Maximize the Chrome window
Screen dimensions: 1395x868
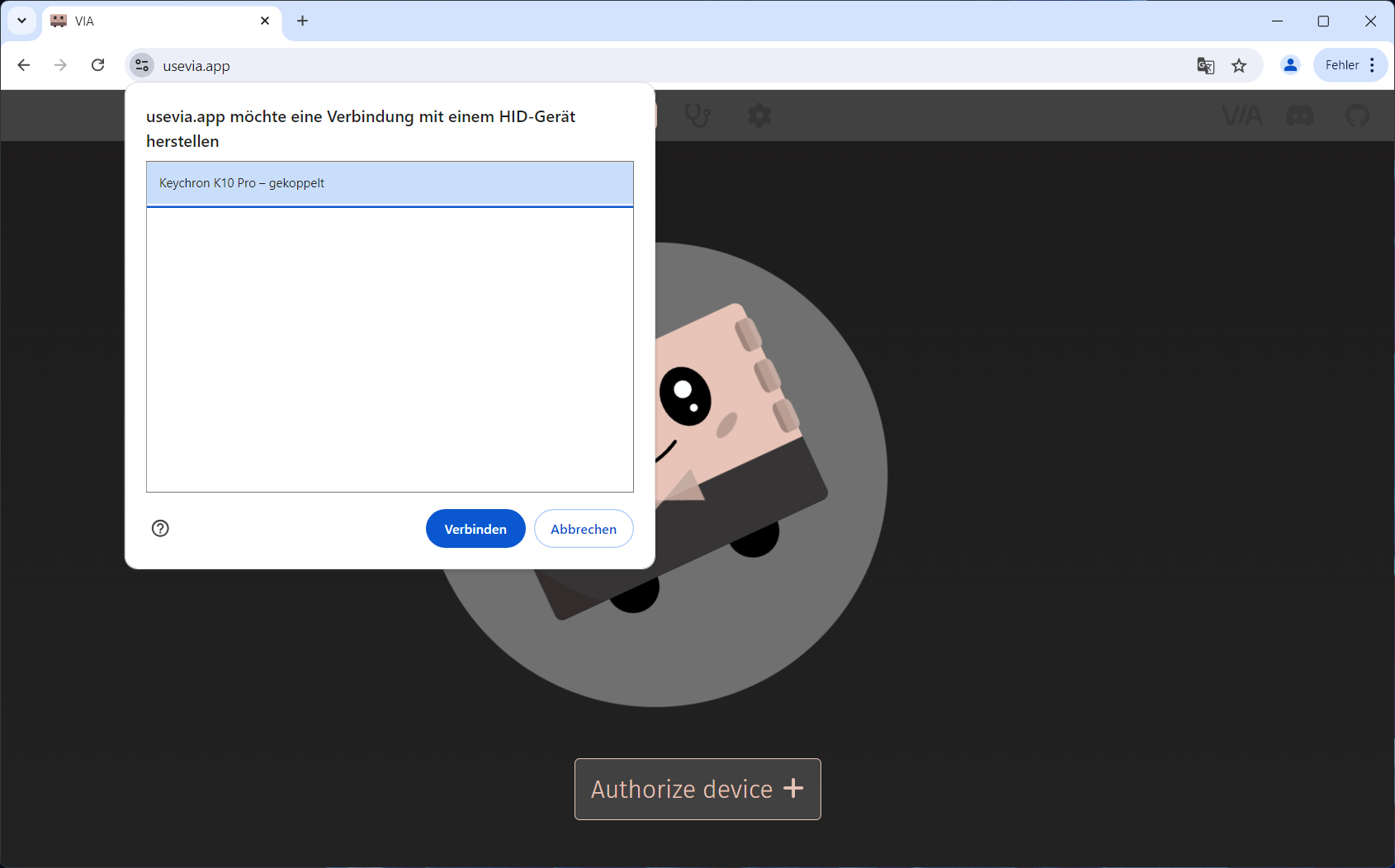click(1323, 21)
